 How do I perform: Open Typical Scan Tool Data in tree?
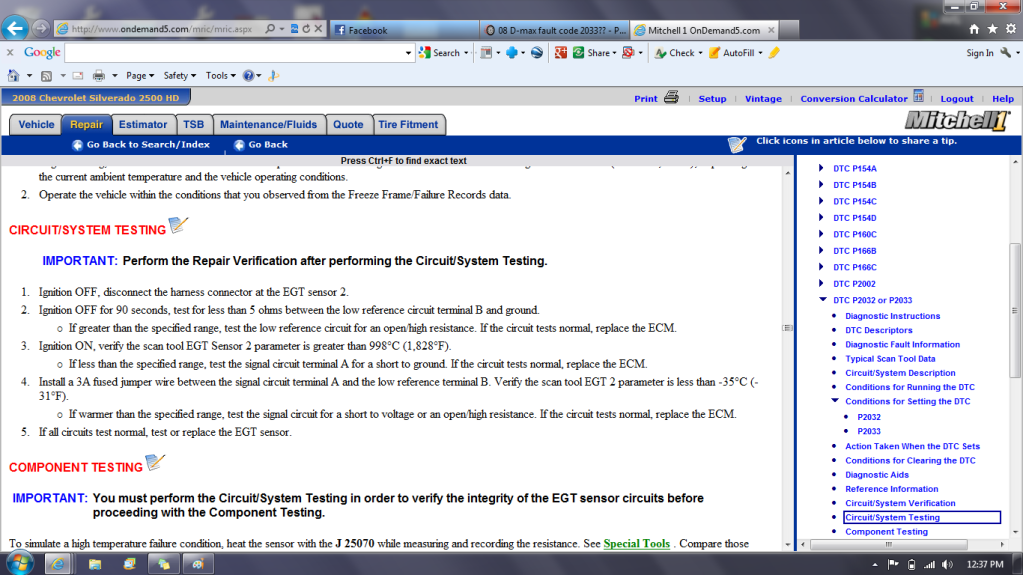click(890, 359)
